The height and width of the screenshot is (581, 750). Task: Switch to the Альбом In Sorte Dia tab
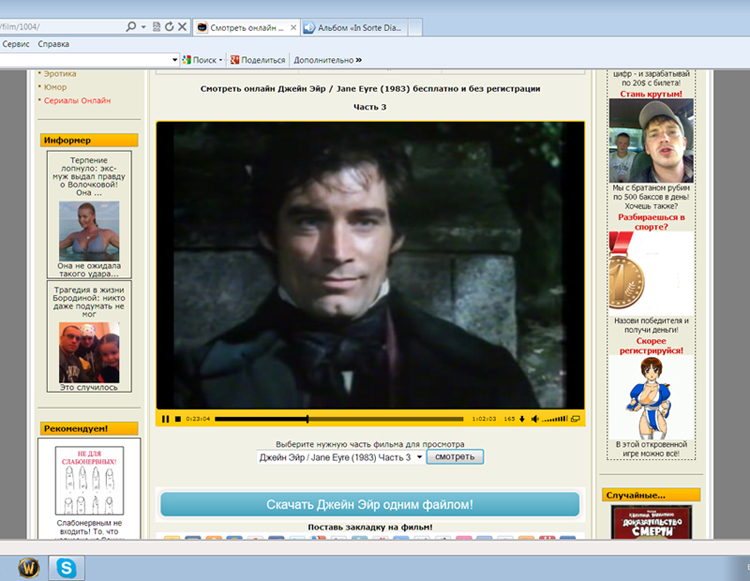coord(354,28)
